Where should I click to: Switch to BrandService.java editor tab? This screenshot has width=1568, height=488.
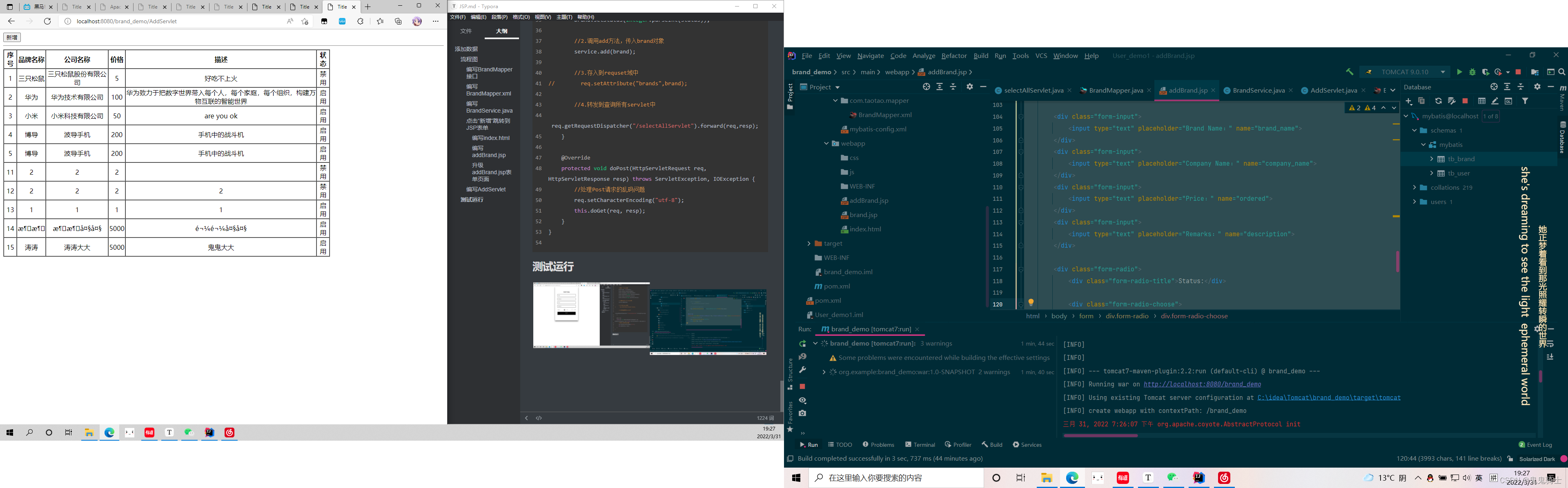click(1258, 90)
